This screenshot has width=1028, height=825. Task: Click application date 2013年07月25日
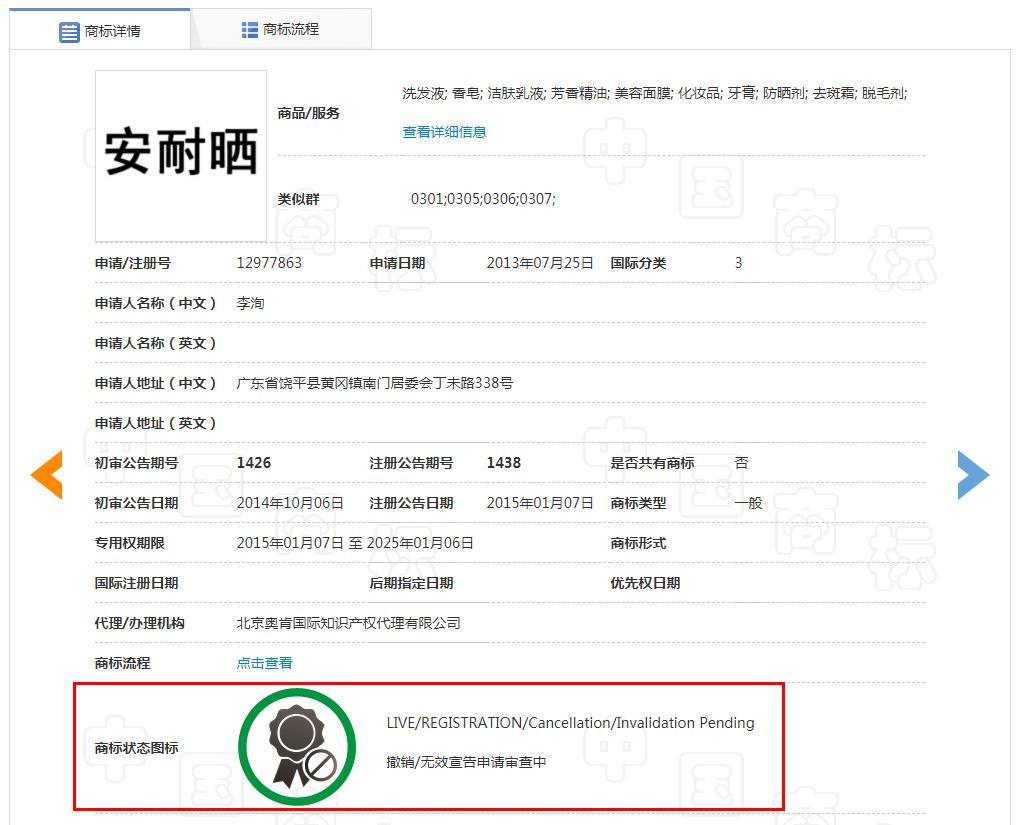pyautogui.click(x=540, y=263)
